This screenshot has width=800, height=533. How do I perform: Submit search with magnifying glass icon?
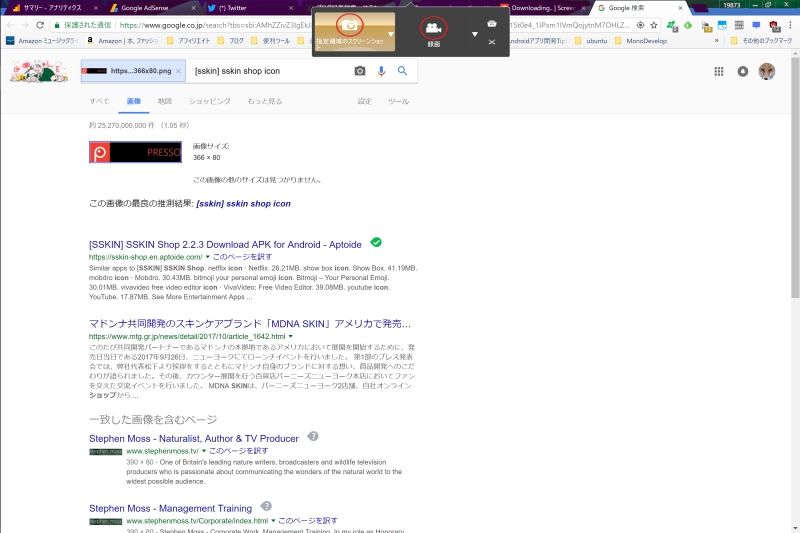click(402, 71)
